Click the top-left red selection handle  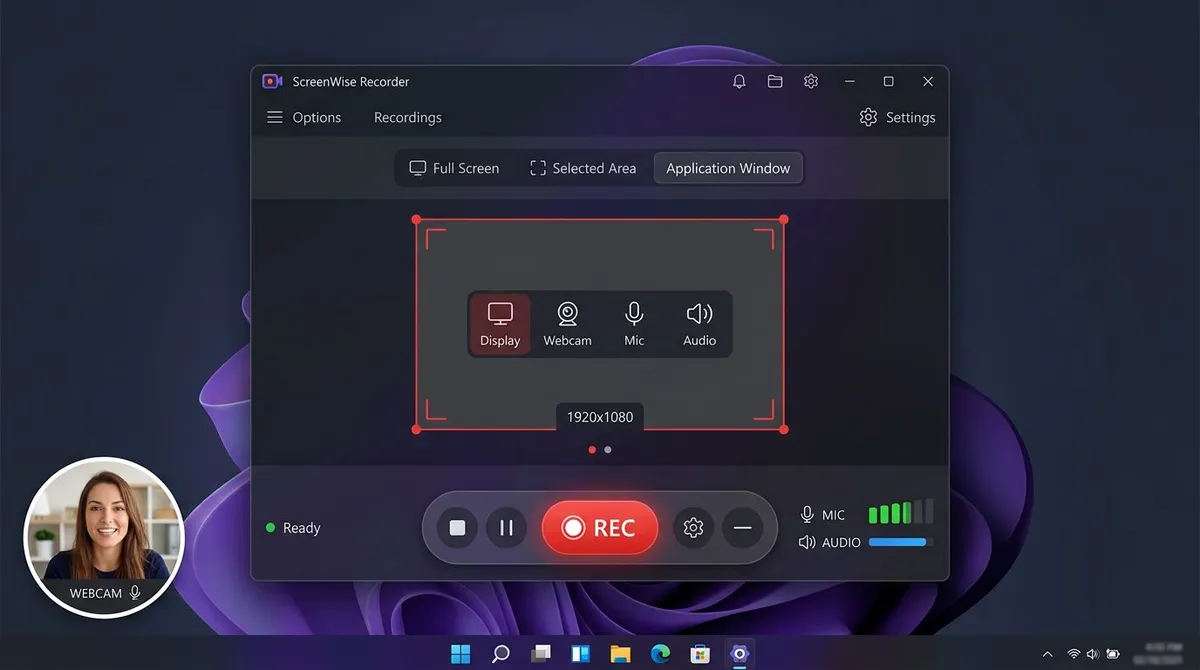[x=416, y=219]
